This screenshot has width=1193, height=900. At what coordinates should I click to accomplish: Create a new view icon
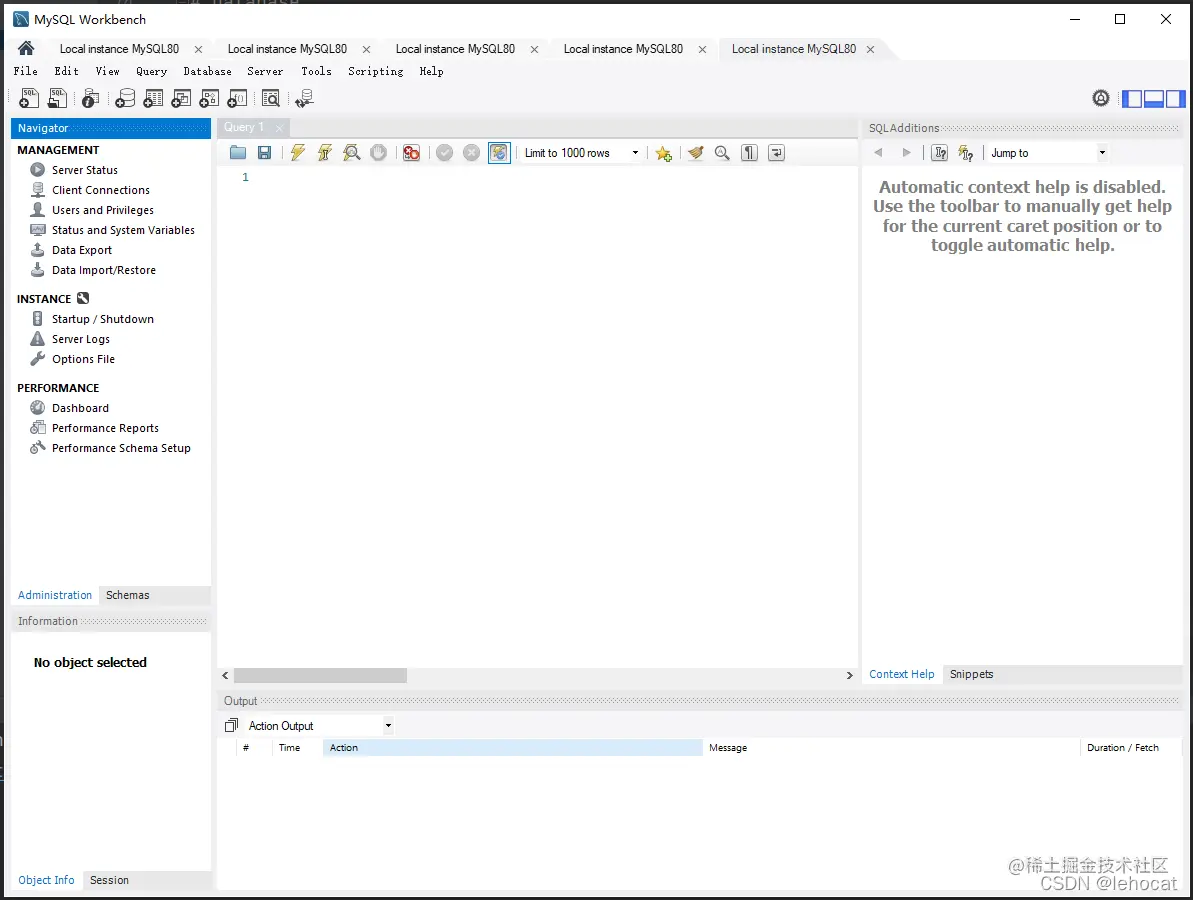(181, 98)
